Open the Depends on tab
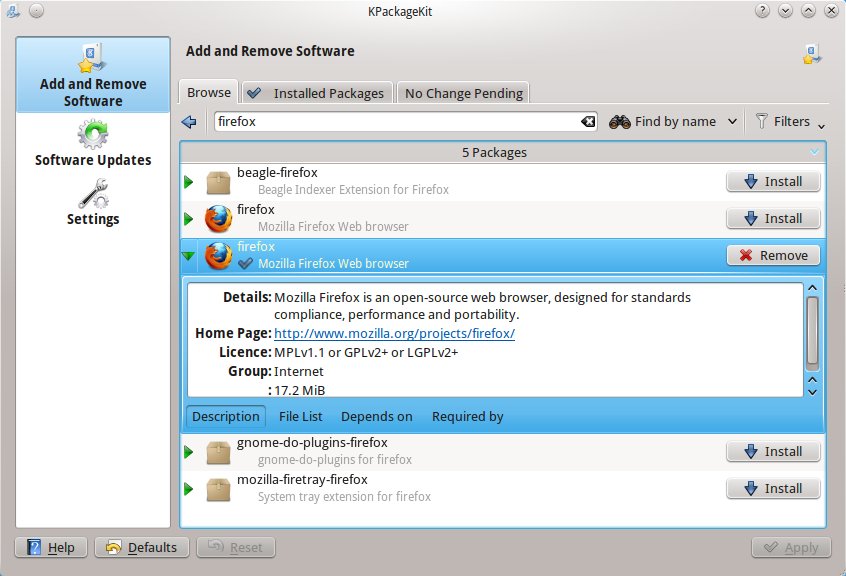The height and width of the screenshot is (576, 846). pyautogui.click(x=376, y=416)
